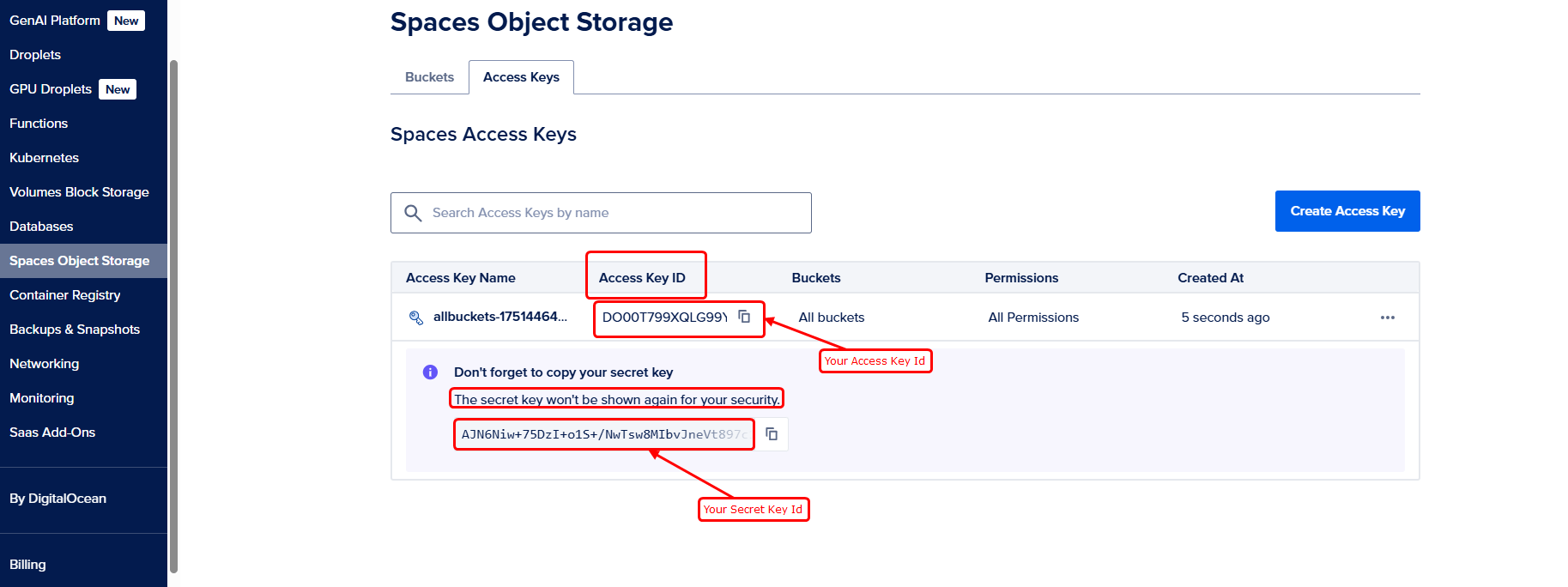The width and height of the screenshot is (1568, 587).
Task: Click the sidebar vertical scrollbar
Action: [174, 316]
